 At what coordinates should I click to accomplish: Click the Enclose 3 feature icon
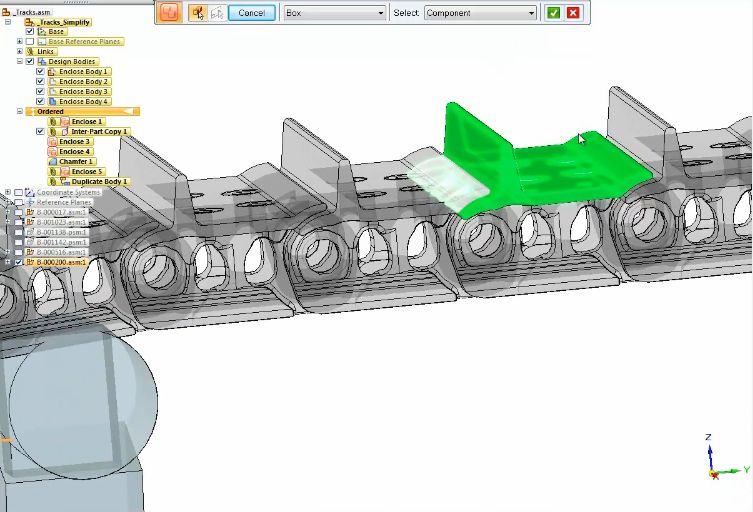(52, 142)
